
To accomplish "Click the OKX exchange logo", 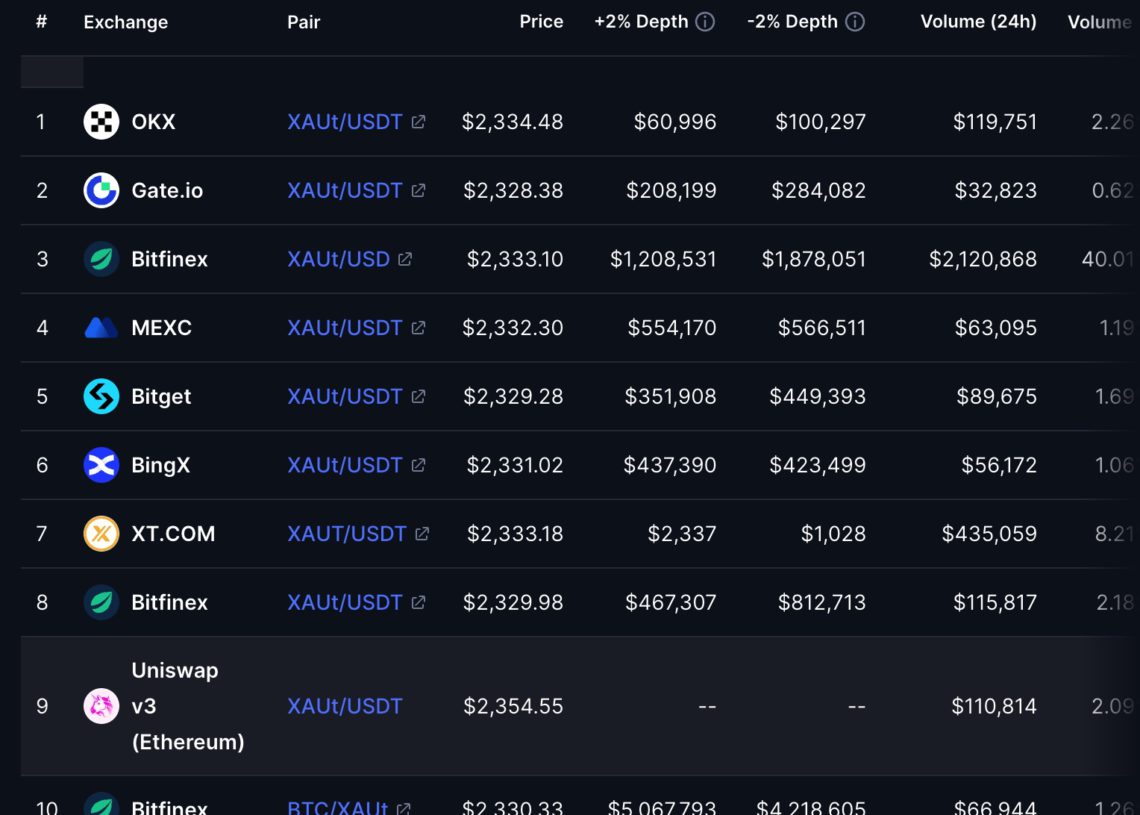I will tap(100, 121).
